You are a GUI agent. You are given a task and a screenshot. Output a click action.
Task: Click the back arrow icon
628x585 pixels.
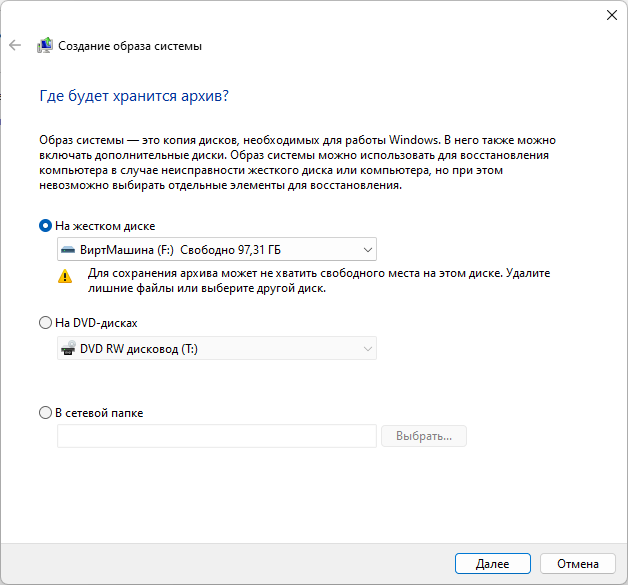[14, 46]
